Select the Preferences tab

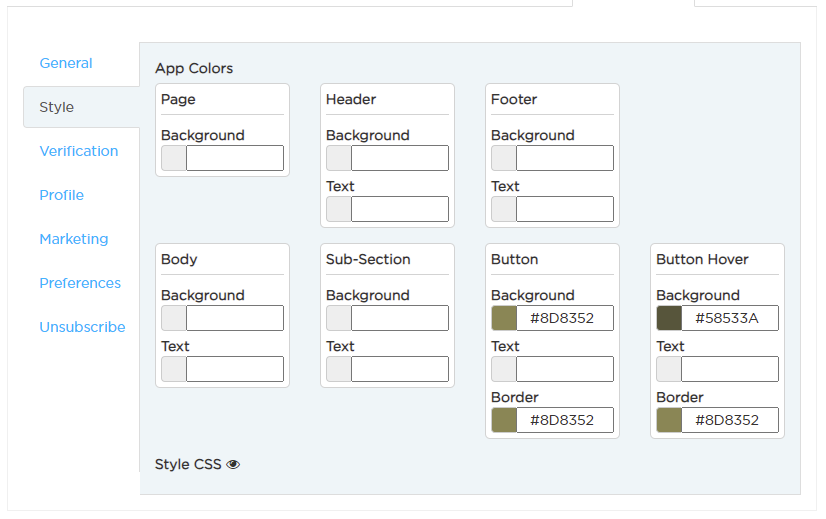pyautogui.click(x=80, y=283)
